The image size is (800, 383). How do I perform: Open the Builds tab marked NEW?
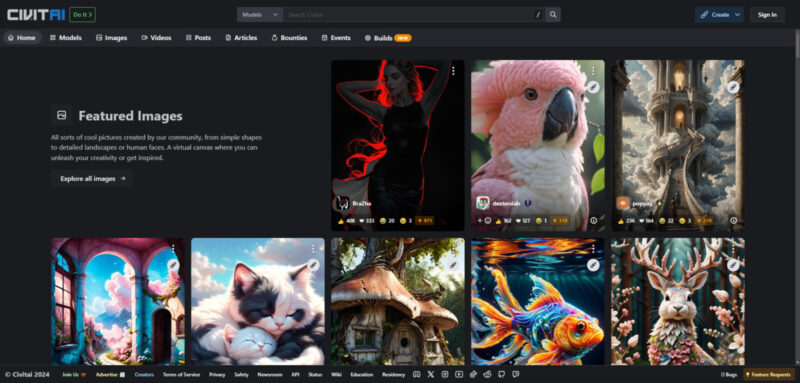coord(388,38)
